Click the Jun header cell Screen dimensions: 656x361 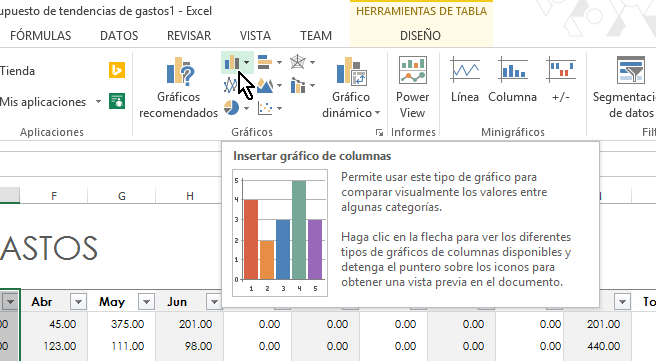(189, 302)
